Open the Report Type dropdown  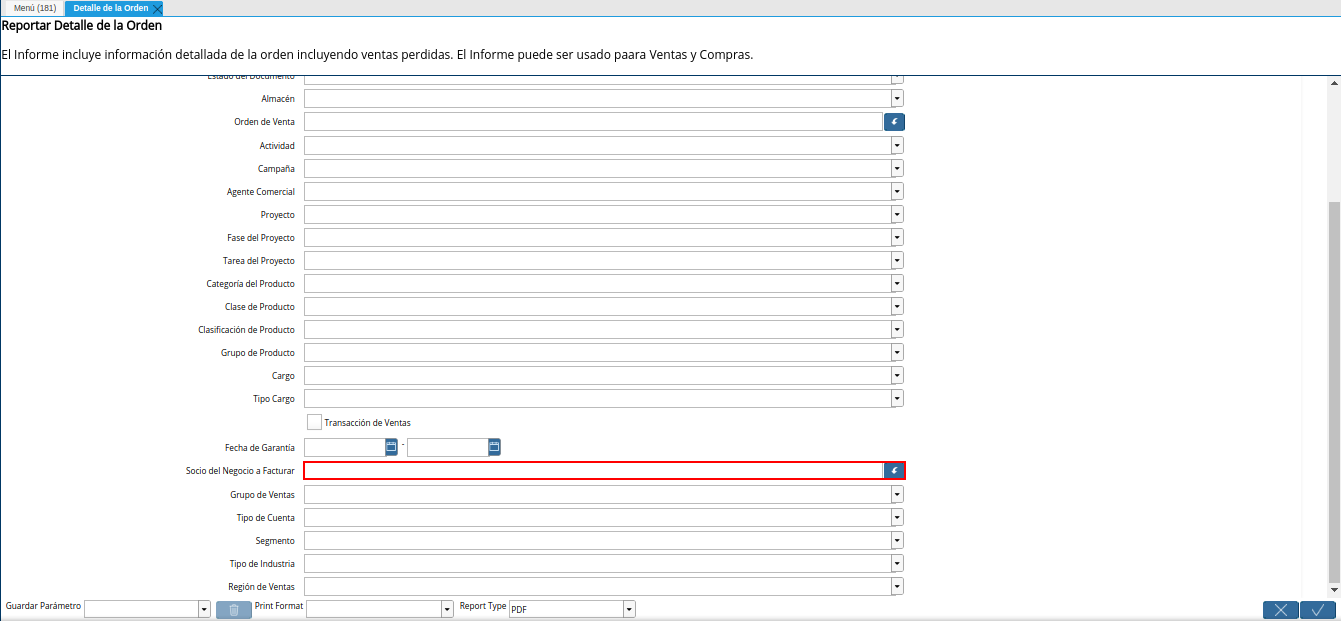tap(629, 609)
